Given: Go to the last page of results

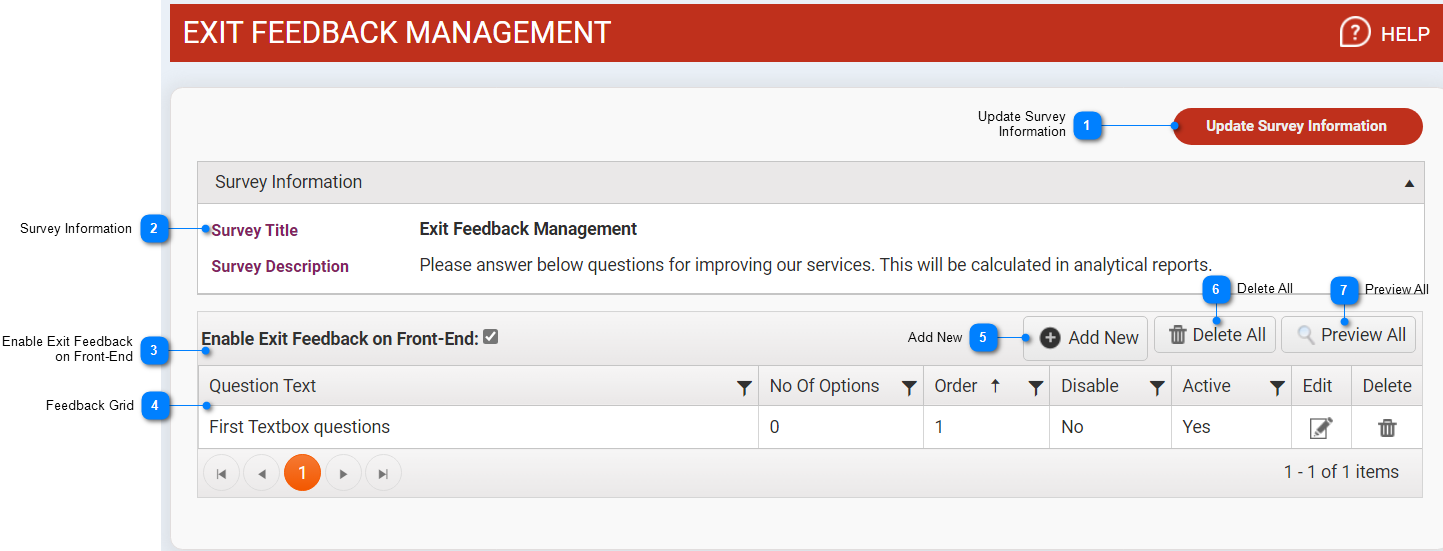Looking at the screenshot, I should click(x=383, y=473).
